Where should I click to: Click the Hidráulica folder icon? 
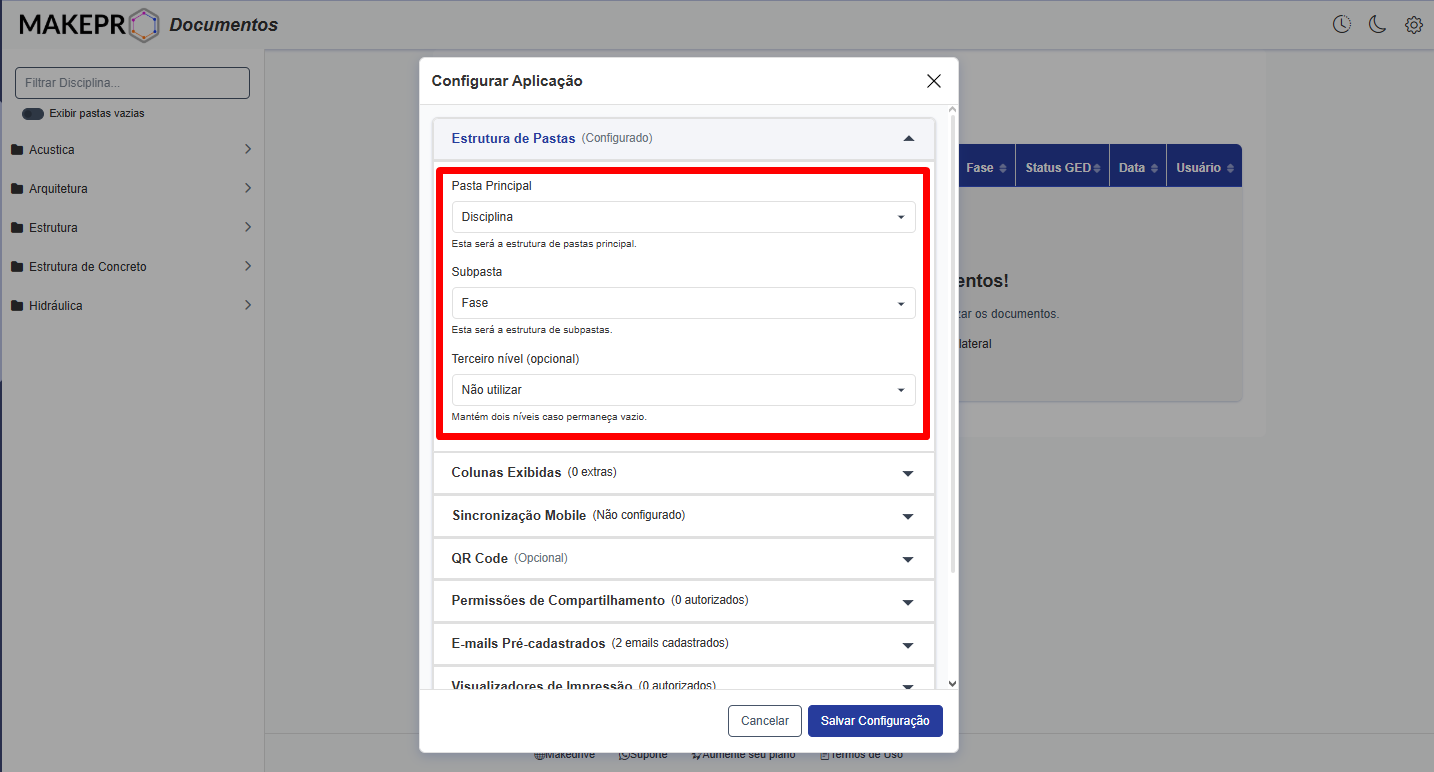click(17, 306)
